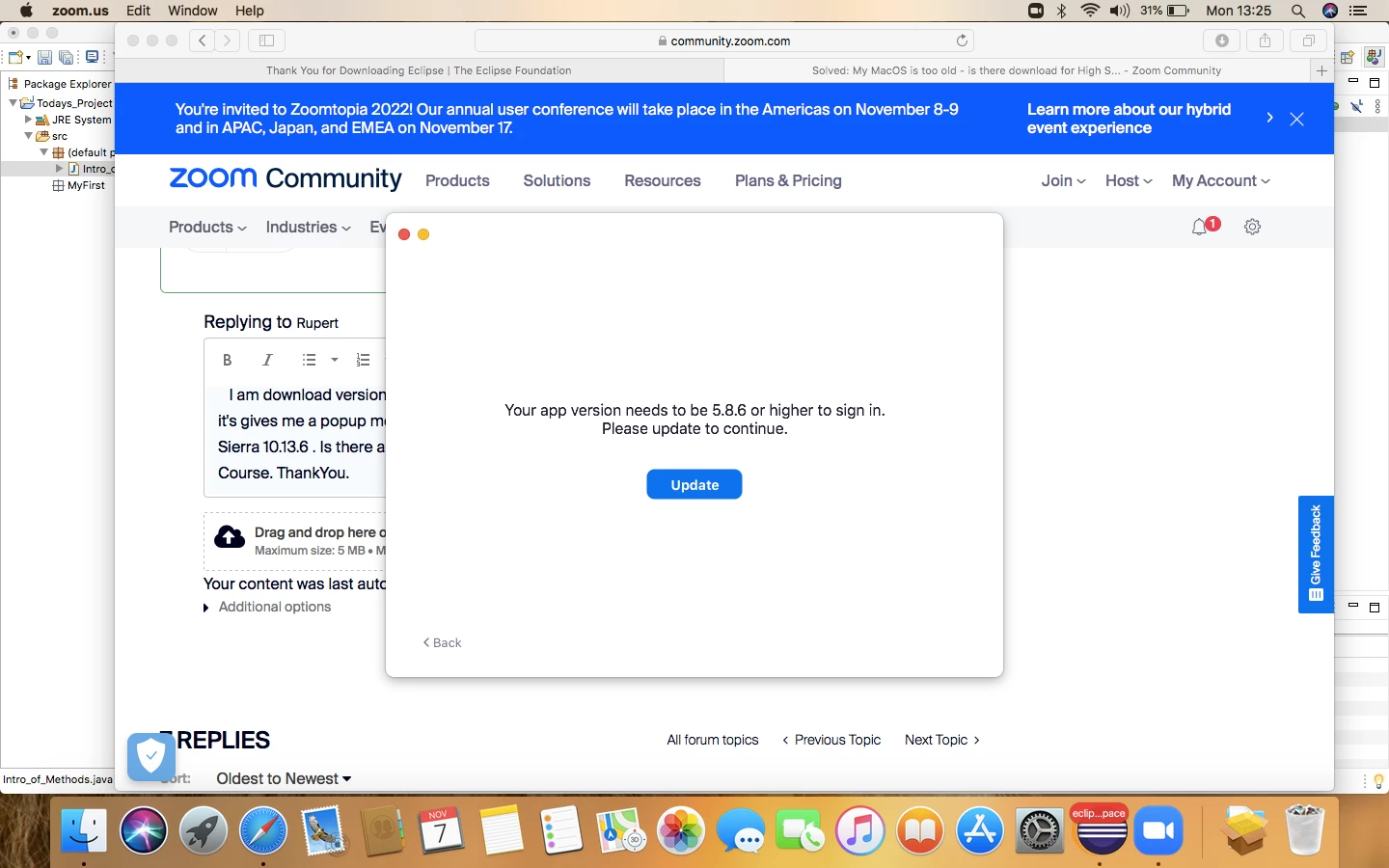Expand the My Account dropdown
The width and height of the screenshot is (1389, 868).
pos(1221,180)
